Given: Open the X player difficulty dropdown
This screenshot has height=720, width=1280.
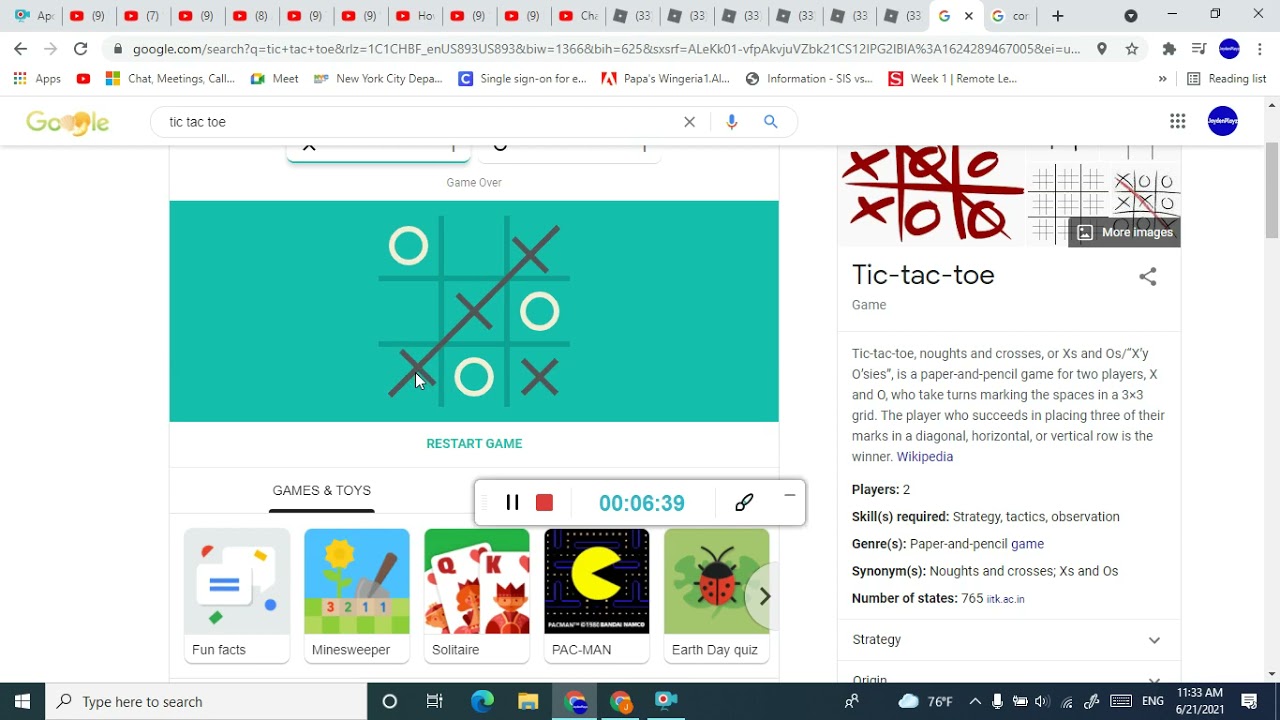Looking at the screenshot, I should click(x=378, y=150).
